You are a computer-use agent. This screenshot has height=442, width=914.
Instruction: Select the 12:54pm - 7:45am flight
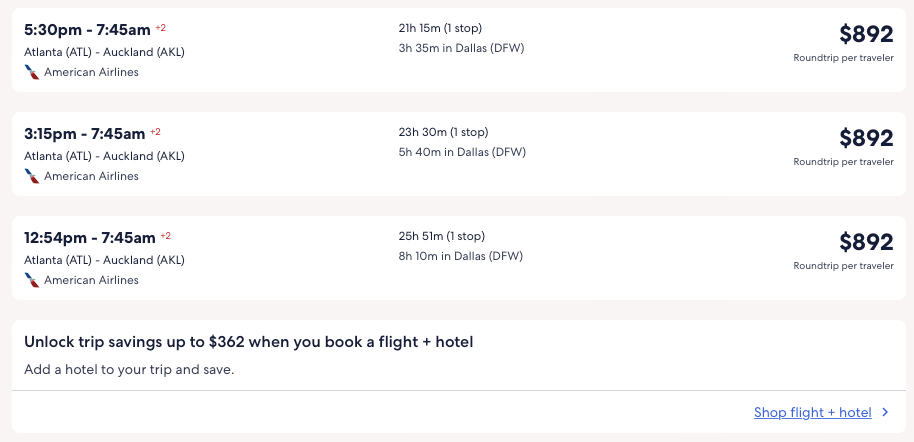pyautogui.click(x=89, y=237)
